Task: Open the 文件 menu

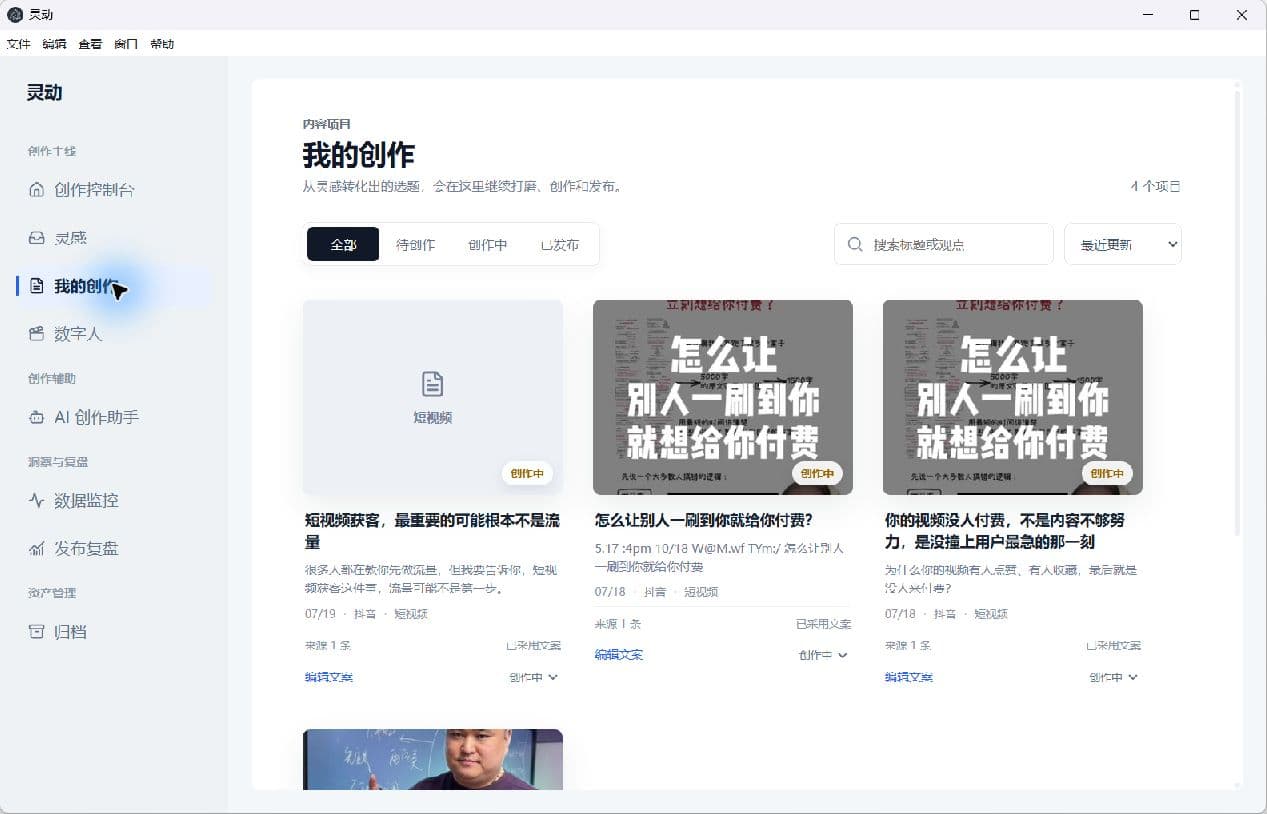Action: click(18, 44)
